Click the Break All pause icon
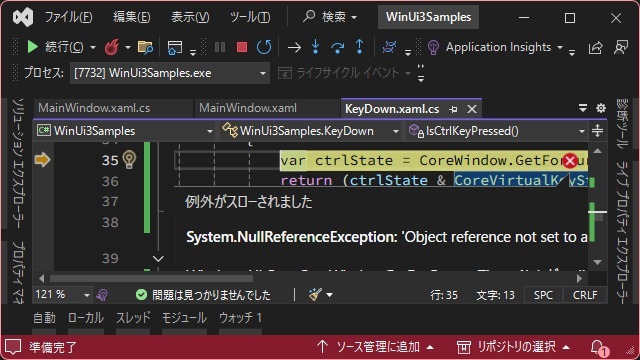 pyautogui.click(x=220, y=47)
